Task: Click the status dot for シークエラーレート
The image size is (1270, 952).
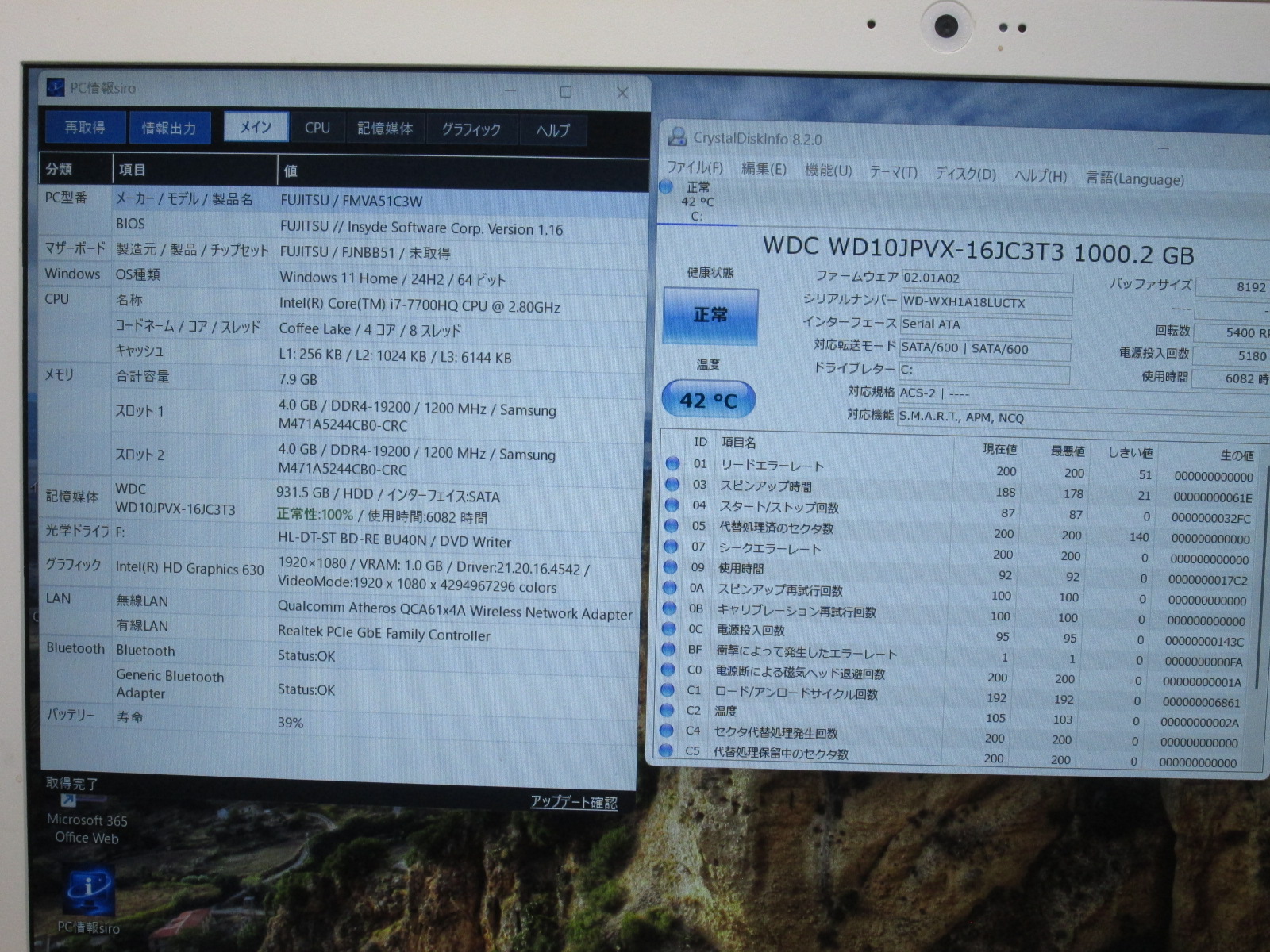Action: 672,546
